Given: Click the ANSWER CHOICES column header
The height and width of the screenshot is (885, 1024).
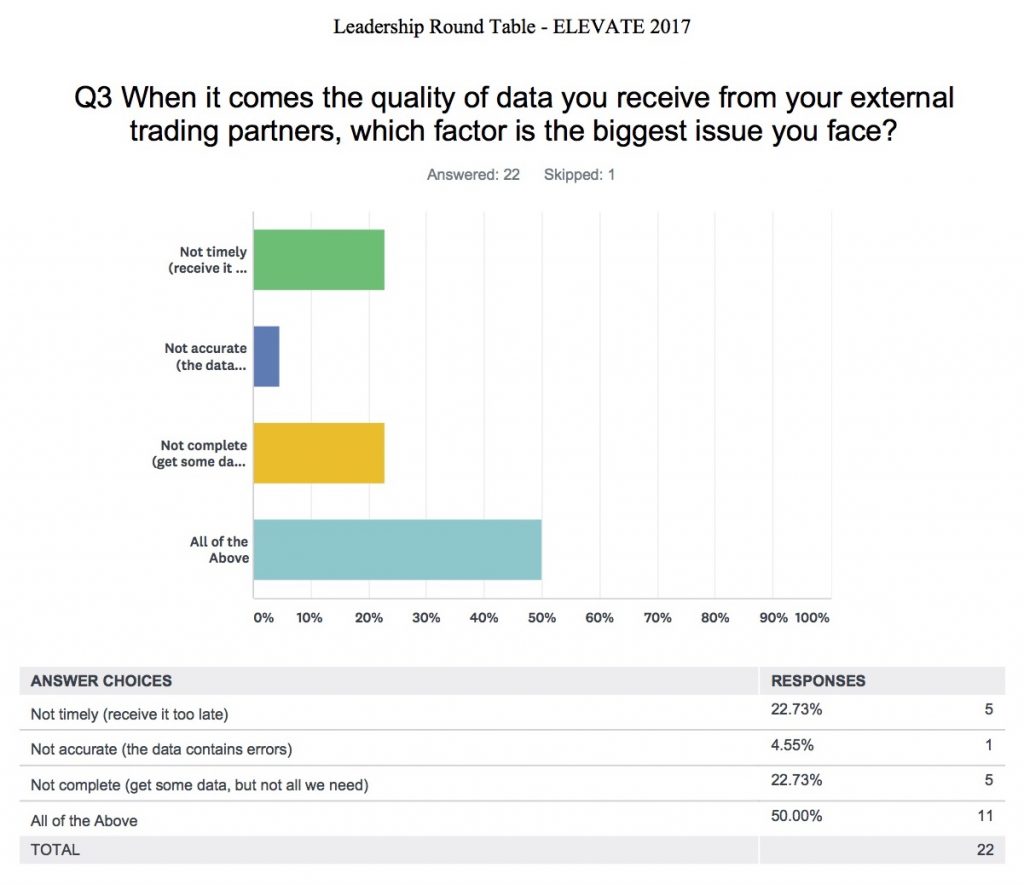Looking at the screenshot, I should [101, 681].
